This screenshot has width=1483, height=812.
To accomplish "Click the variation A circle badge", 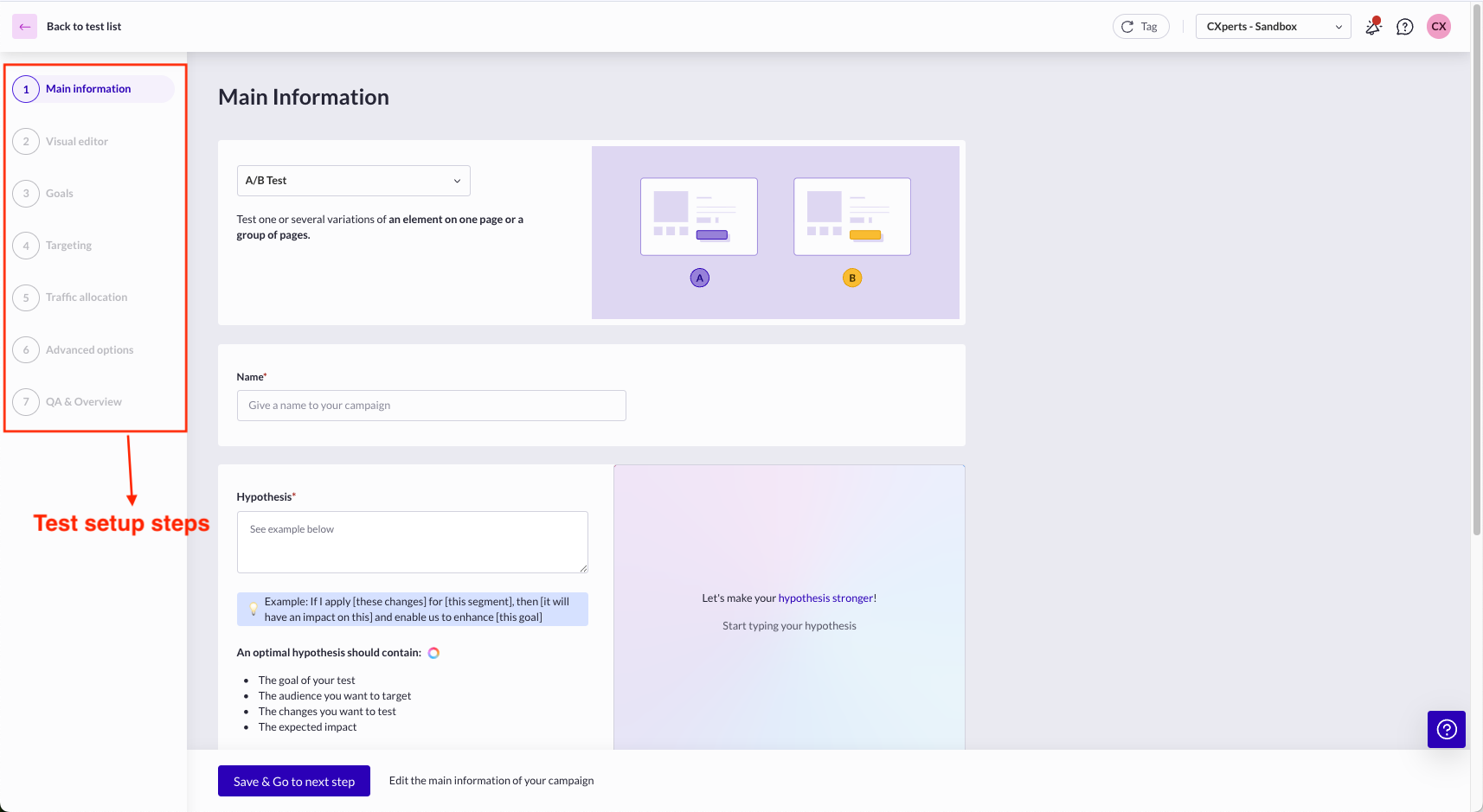I will [x=700, y=278].
